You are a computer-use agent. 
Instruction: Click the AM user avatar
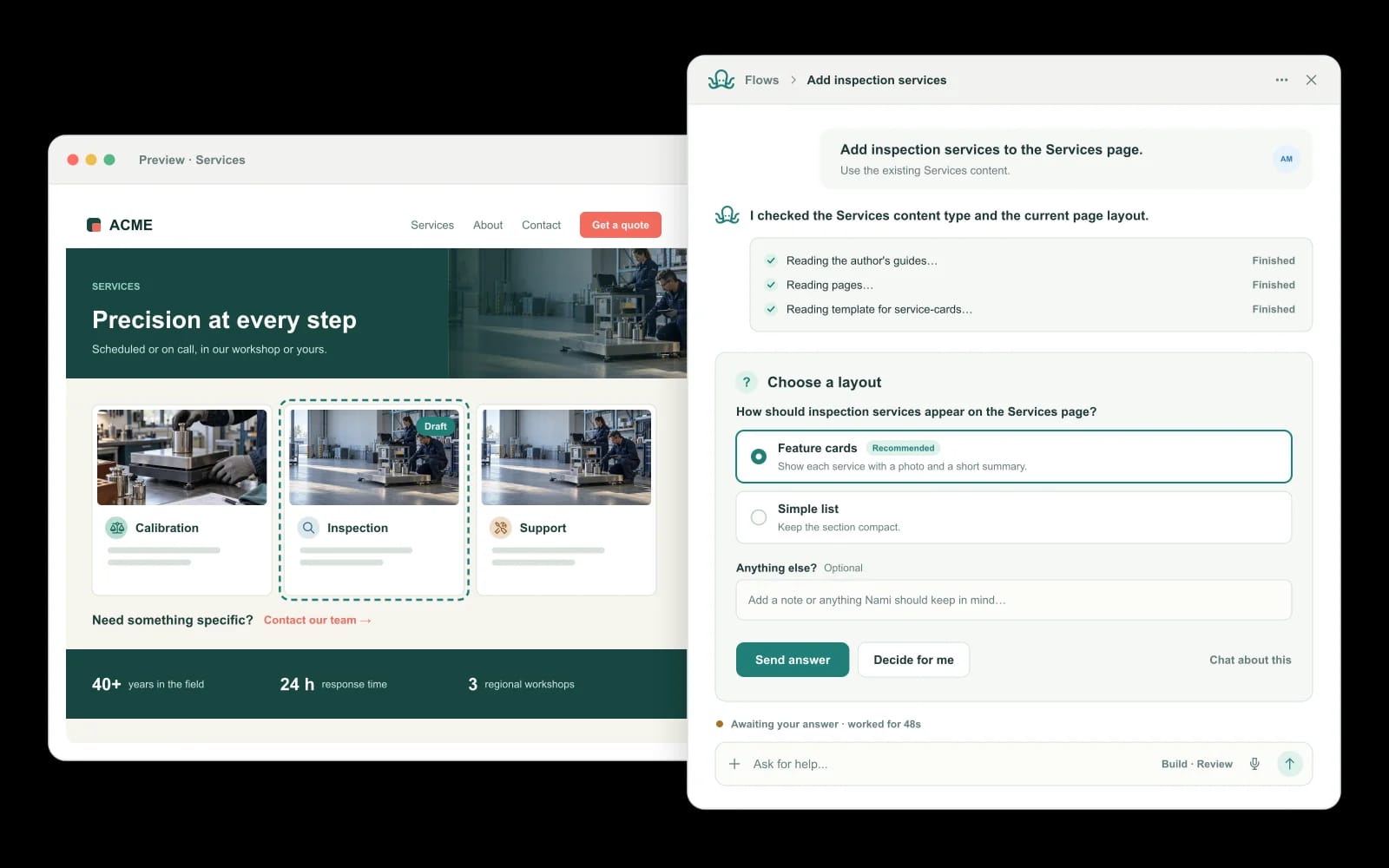(1286, 159)
